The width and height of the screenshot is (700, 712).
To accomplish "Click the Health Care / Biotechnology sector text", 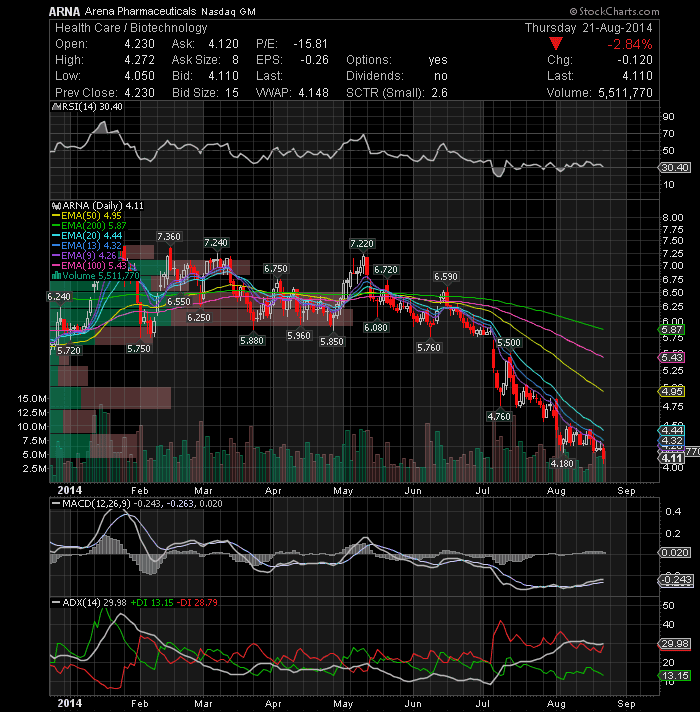I will 131,28.
